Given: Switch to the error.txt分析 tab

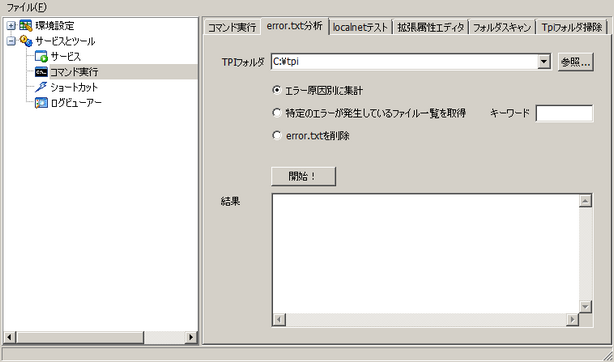Looking at the screenshot, I should coord(294,26).
